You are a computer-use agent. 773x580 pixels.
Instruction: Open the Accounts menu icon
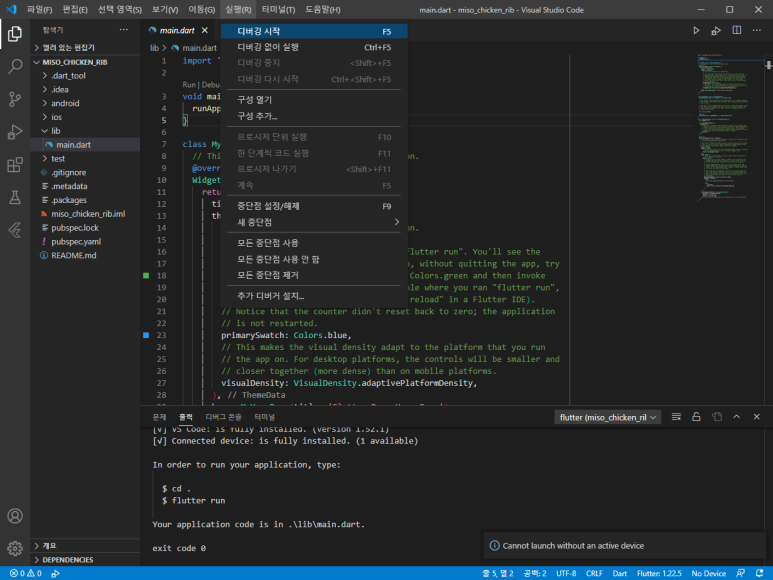click(15, 516)
